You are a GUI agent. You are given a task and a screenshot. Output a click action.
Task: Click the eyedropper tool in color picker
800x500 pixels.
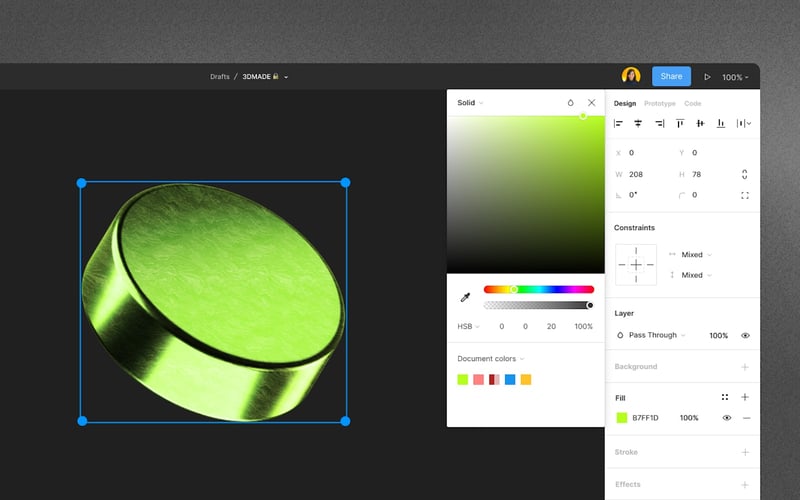coord(465,297)
